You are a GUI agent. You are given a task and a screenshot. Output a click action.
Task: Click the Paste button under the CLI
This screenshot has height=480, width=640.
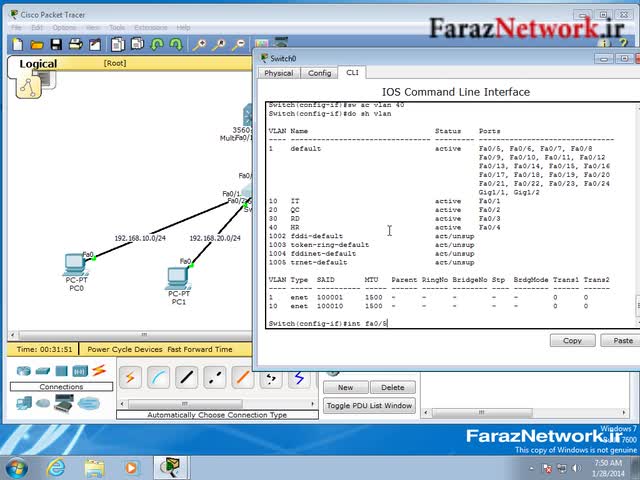click(x=622, y=340)
